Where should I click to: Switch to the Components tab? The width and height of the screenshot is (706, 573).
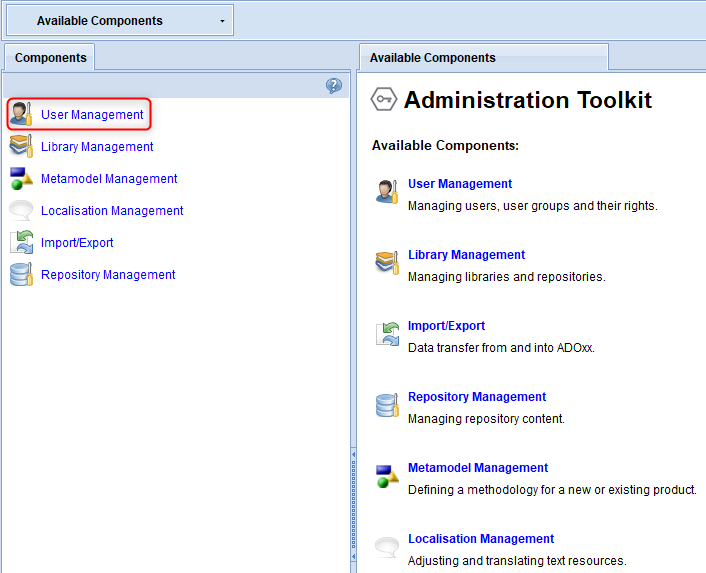click(50, 58)
